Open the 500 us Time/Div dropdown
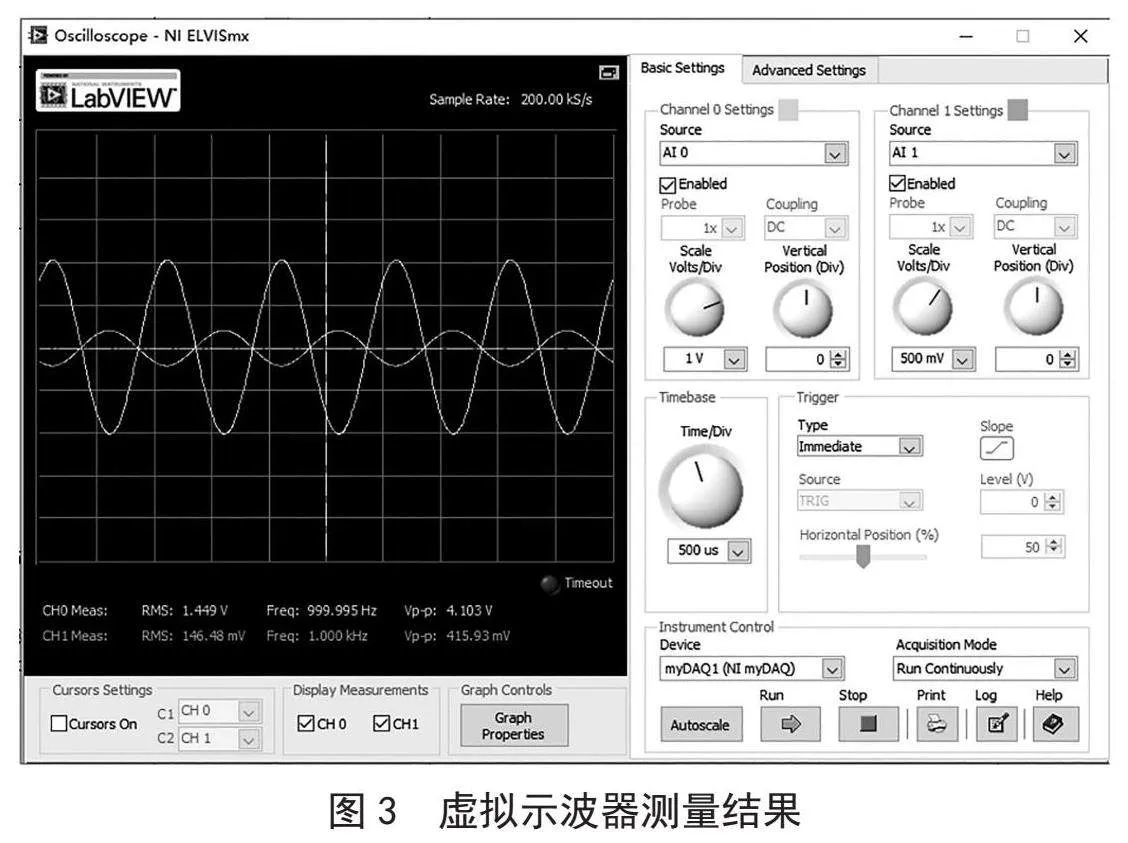Viewport: 1128px width, 843px height. 738,551
